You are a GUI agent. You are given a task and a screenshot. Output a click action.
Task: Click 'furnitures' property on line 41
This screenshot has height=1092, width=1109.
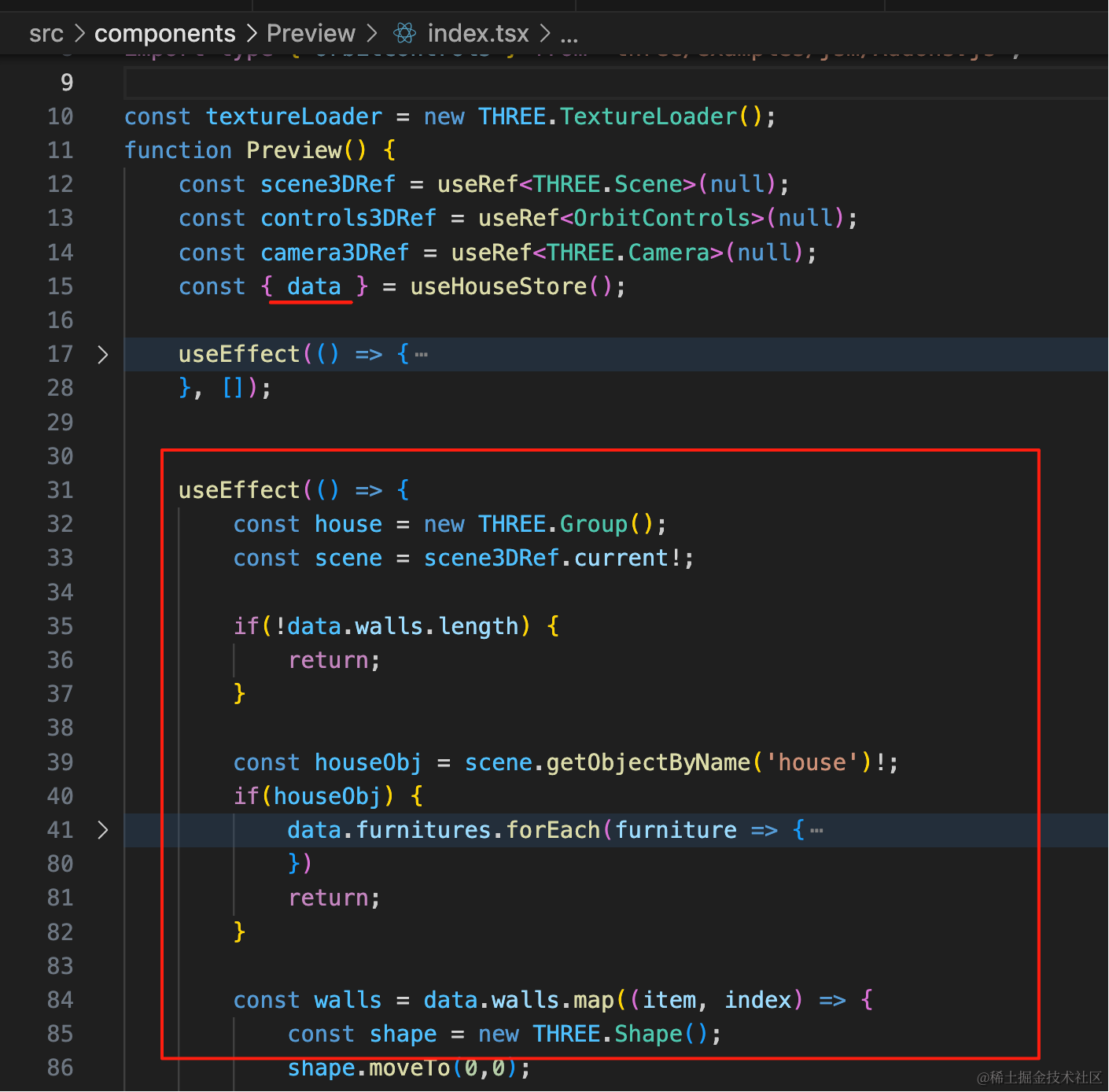point(424,830)
